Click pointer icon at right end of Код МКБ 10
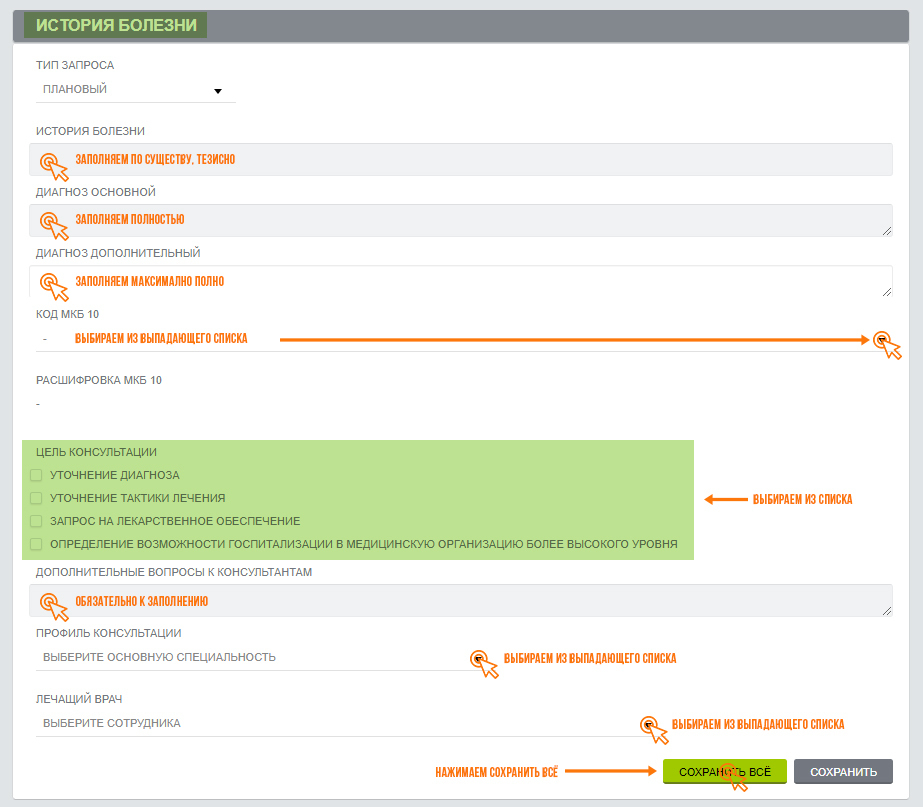 tap(884, 342)
